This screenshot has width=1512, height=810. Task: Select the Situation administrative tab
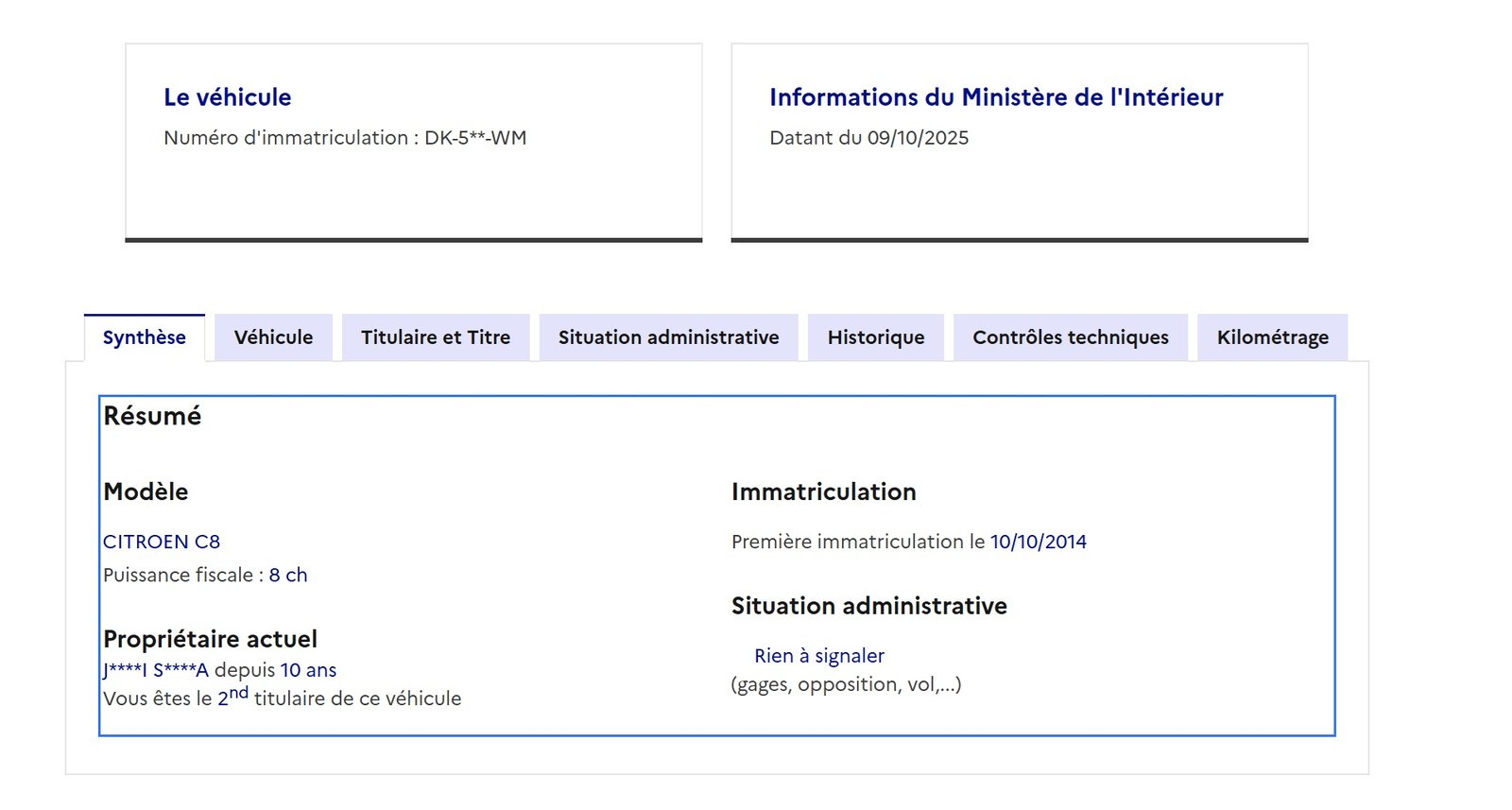668,337
